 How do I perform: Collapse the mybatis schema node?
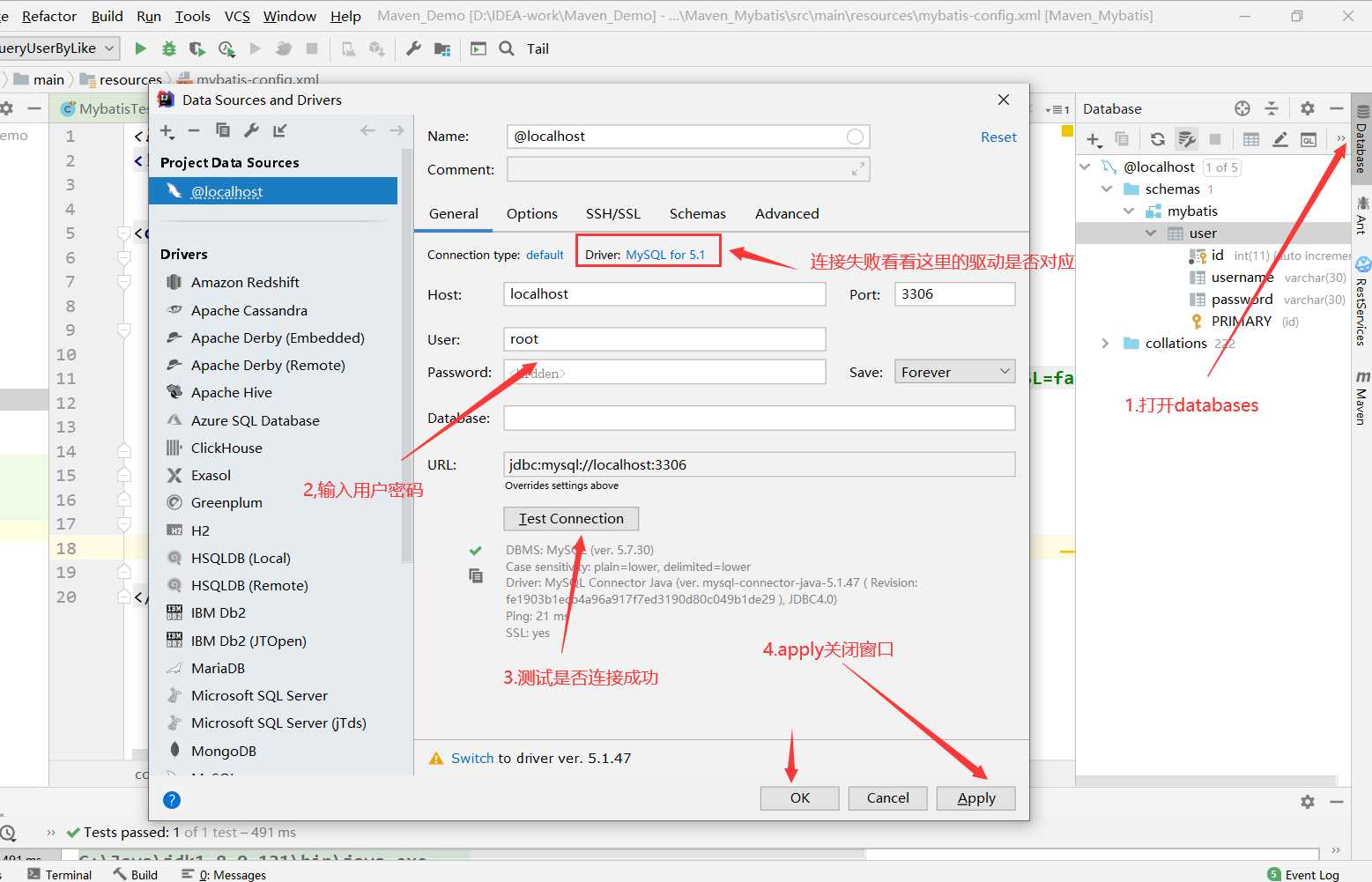(1129, 211)
